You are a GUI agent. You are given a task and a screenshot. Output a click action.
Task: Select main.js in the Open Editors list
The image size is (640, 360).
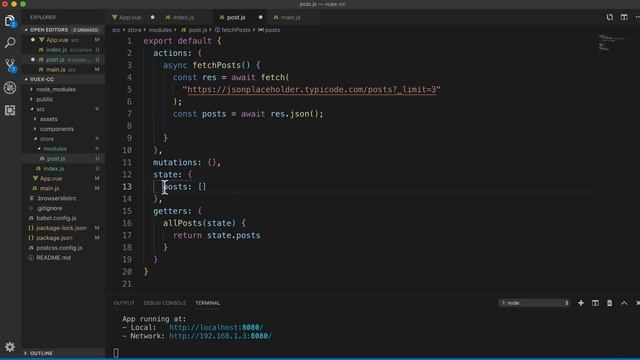(x=56, y=69)
